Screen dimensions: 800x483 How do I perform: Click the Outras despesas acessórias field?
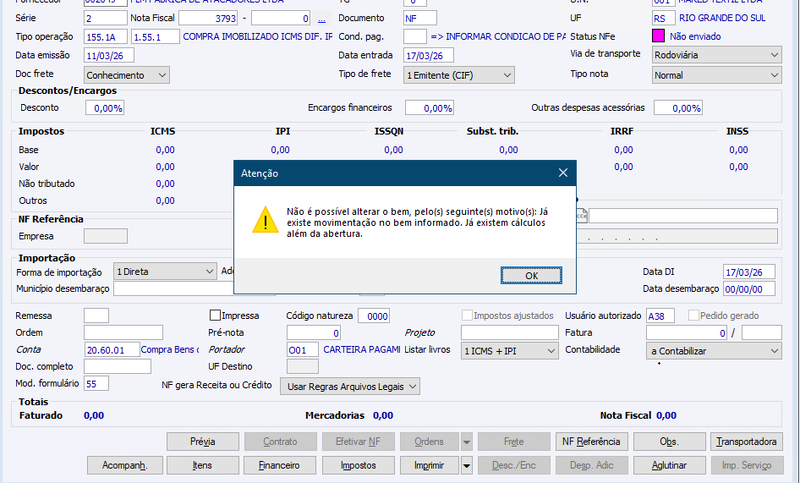pyautogui.click(x=678, y=108)
